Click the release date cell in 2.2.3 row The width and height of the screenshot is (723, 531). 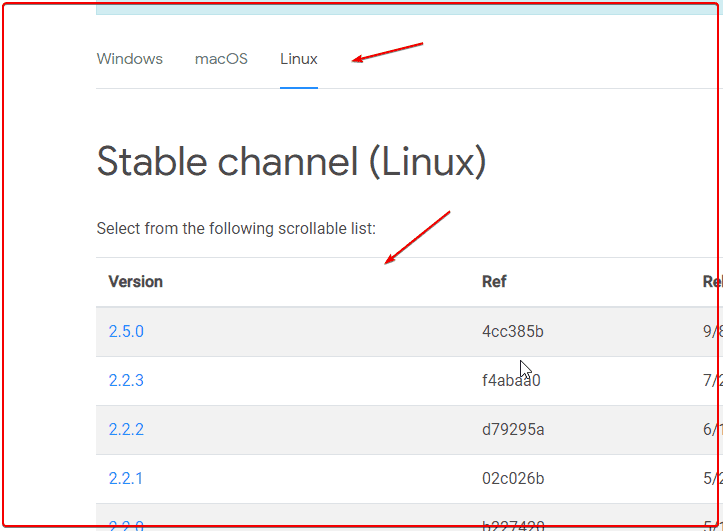[712, 380]
